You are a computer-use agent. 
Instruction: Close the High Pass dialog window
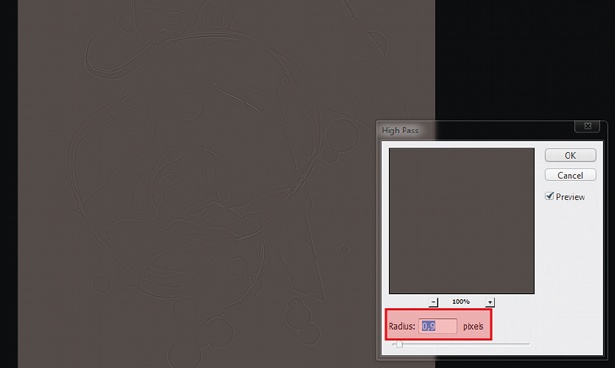pyautogui.click(x=587, y=126)
